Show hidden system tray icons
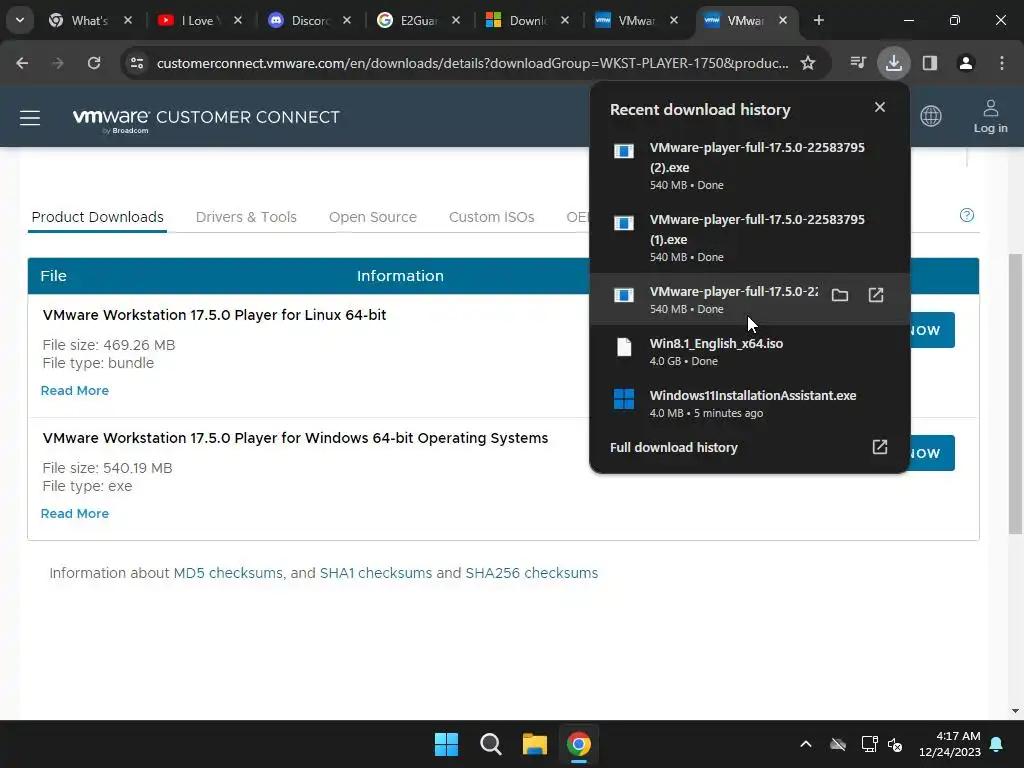Image resolution: width=1024 pixels, height=768 pixels. click(x=806, y=744)
